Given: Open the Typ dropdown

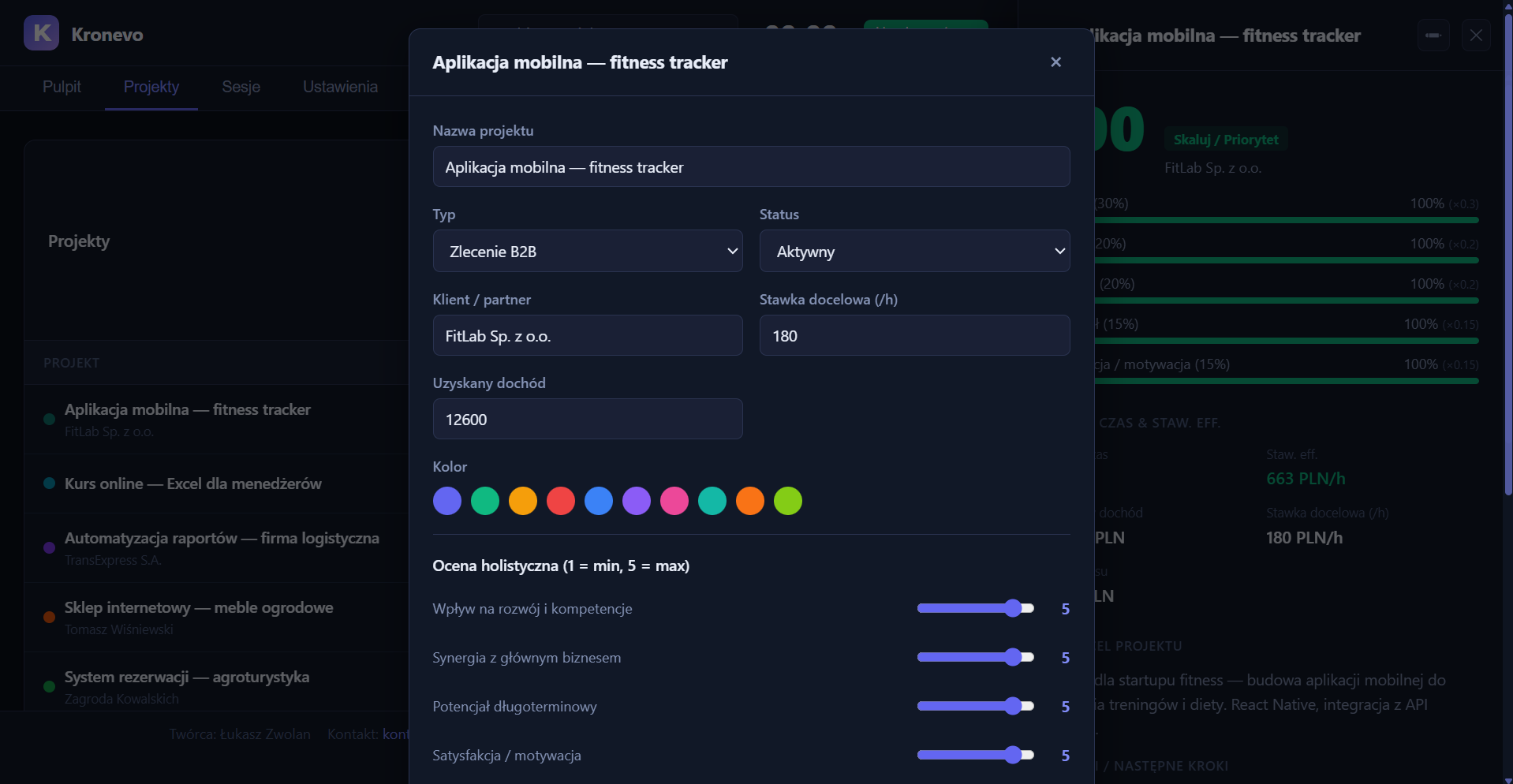Looking at the screenshot, I should (x=588, y=252).
